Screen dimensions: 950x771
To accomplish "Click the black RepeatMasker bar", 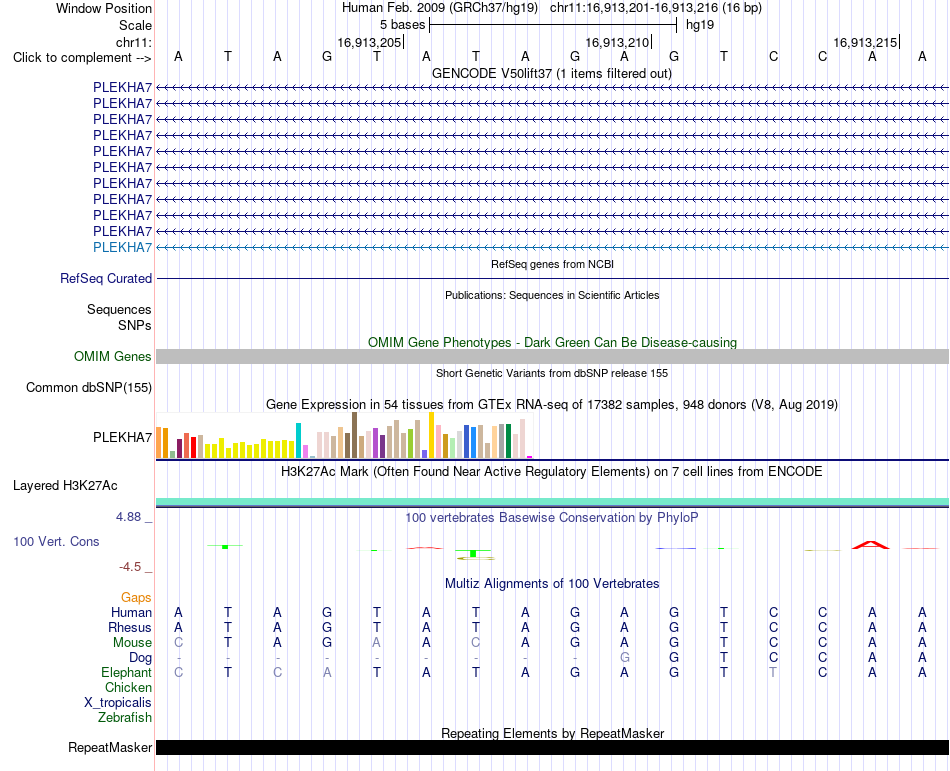I will click(x=552, y=747).
